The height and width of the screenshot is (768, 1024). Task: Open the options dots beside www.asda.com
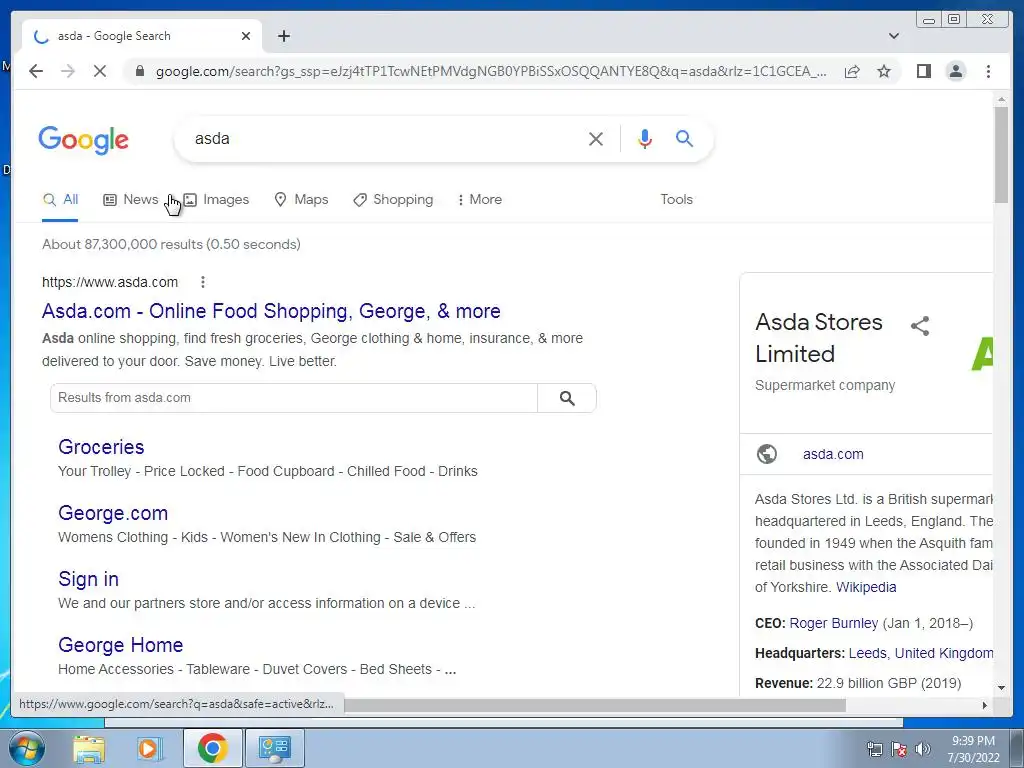[203, 282]
